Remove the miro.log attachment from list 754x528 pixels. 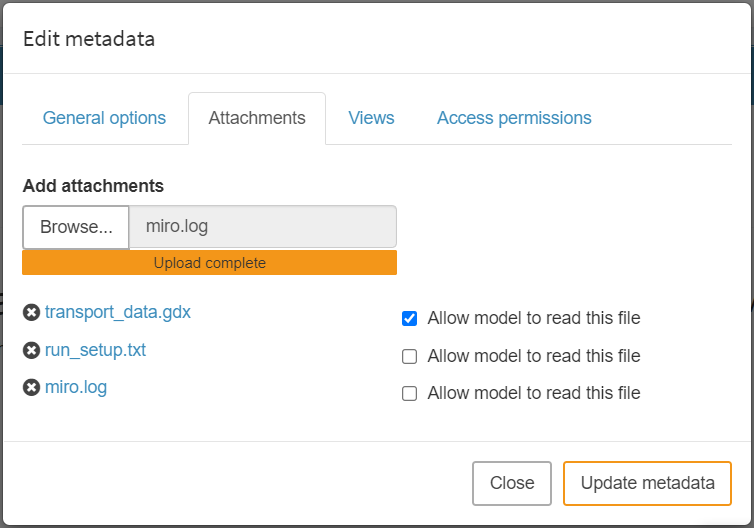tap(32, 388)
